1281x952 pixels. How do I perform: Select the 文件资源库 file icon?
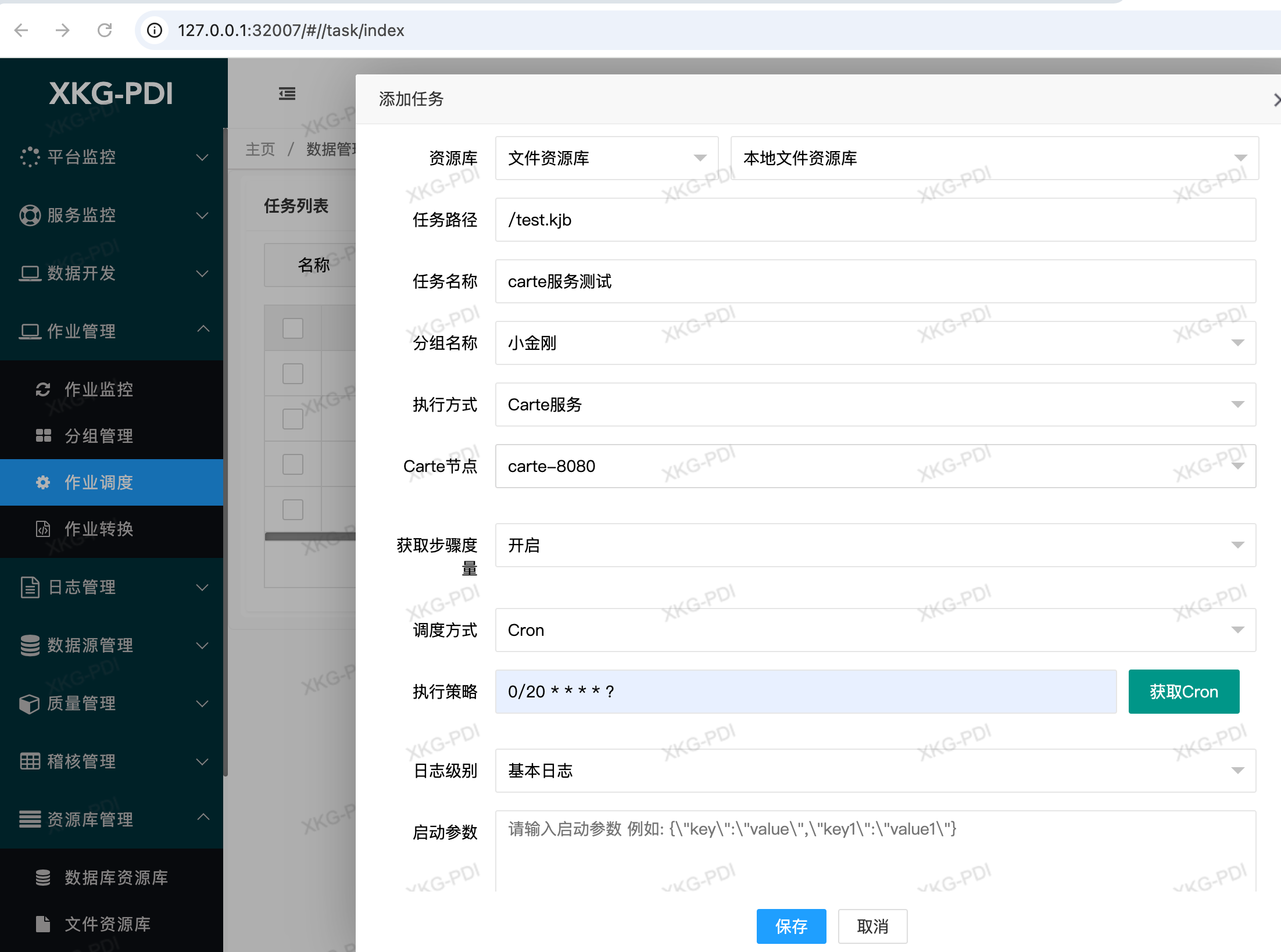[42, 924]
